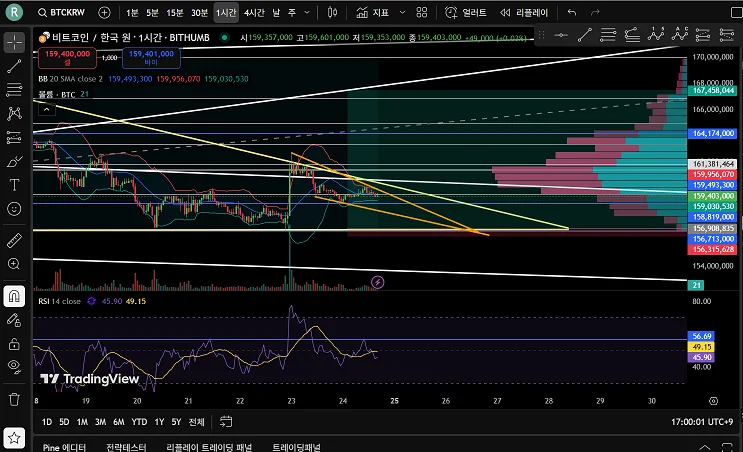Open the emoji icons tool

click(14, 208)
